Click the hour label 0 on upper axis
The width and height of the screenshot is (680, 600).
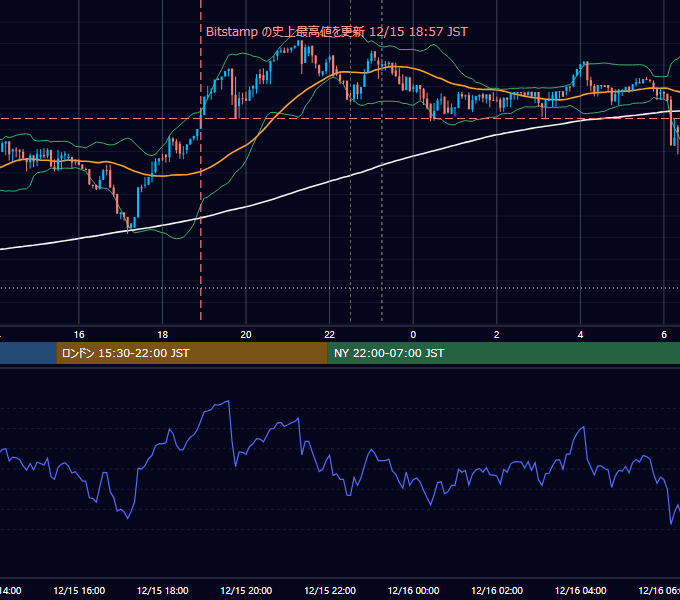click(413, 335)
